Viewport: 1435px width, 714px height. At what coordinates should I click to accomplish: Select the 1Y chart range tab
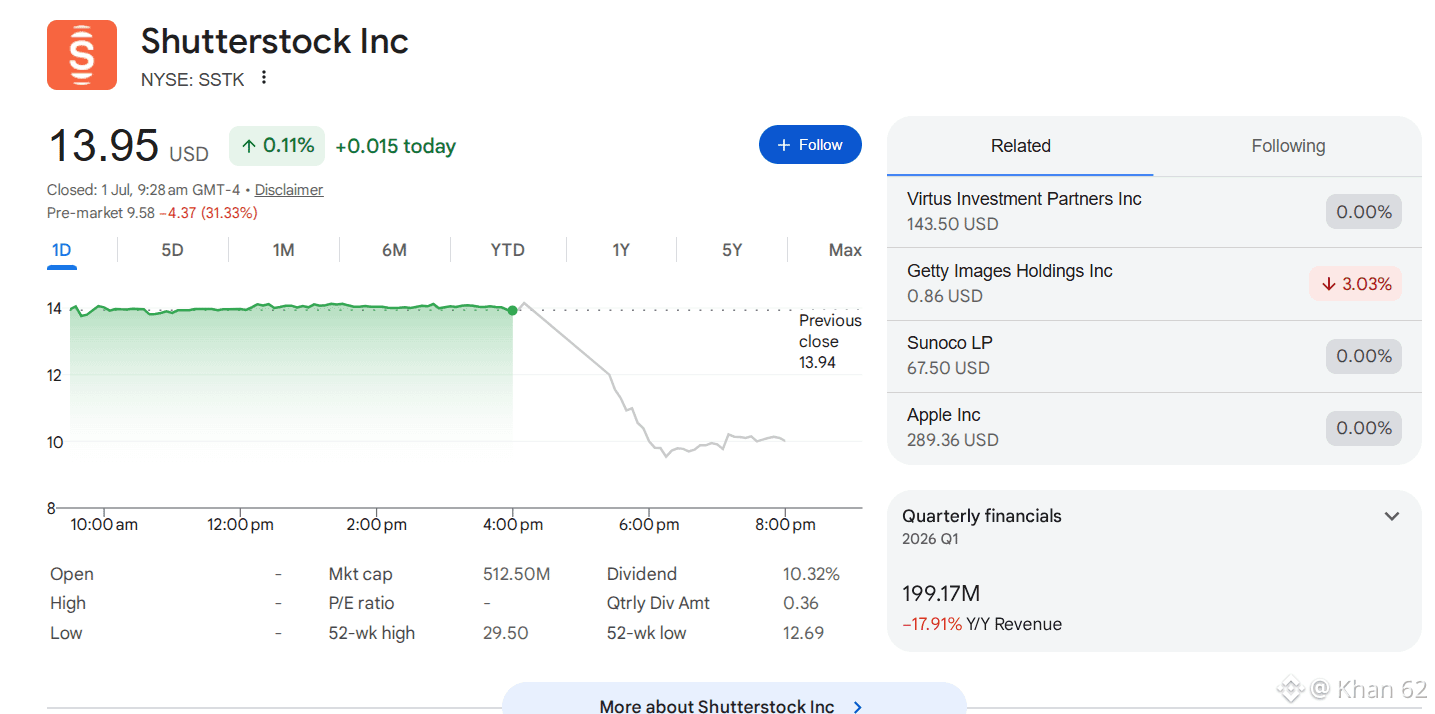[621, 250]
